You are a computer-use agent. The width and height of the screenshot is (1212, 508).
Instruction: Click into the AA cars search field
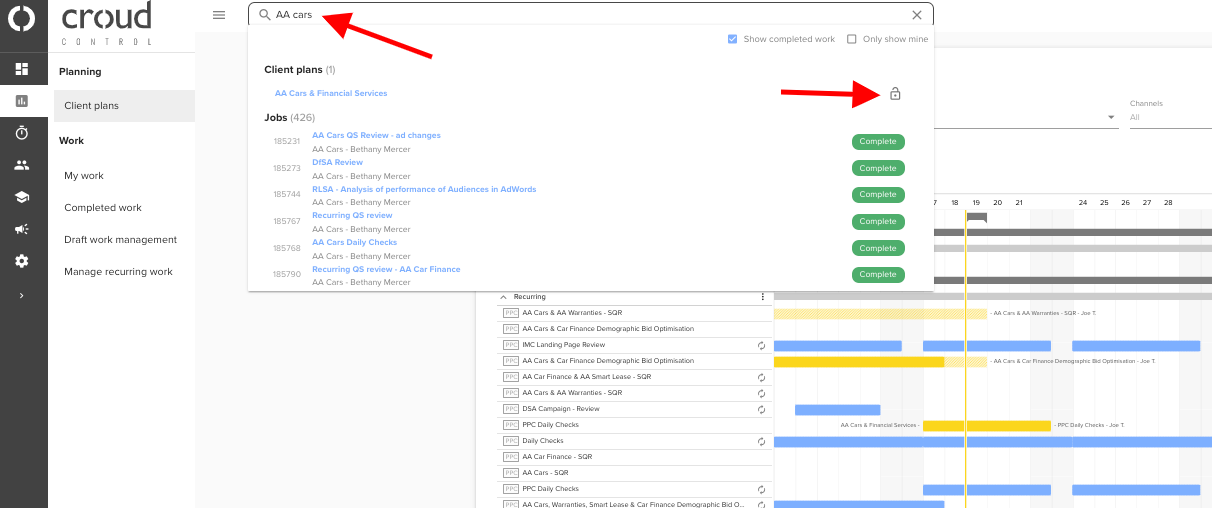pyautogui.click(x=590, y=15)
